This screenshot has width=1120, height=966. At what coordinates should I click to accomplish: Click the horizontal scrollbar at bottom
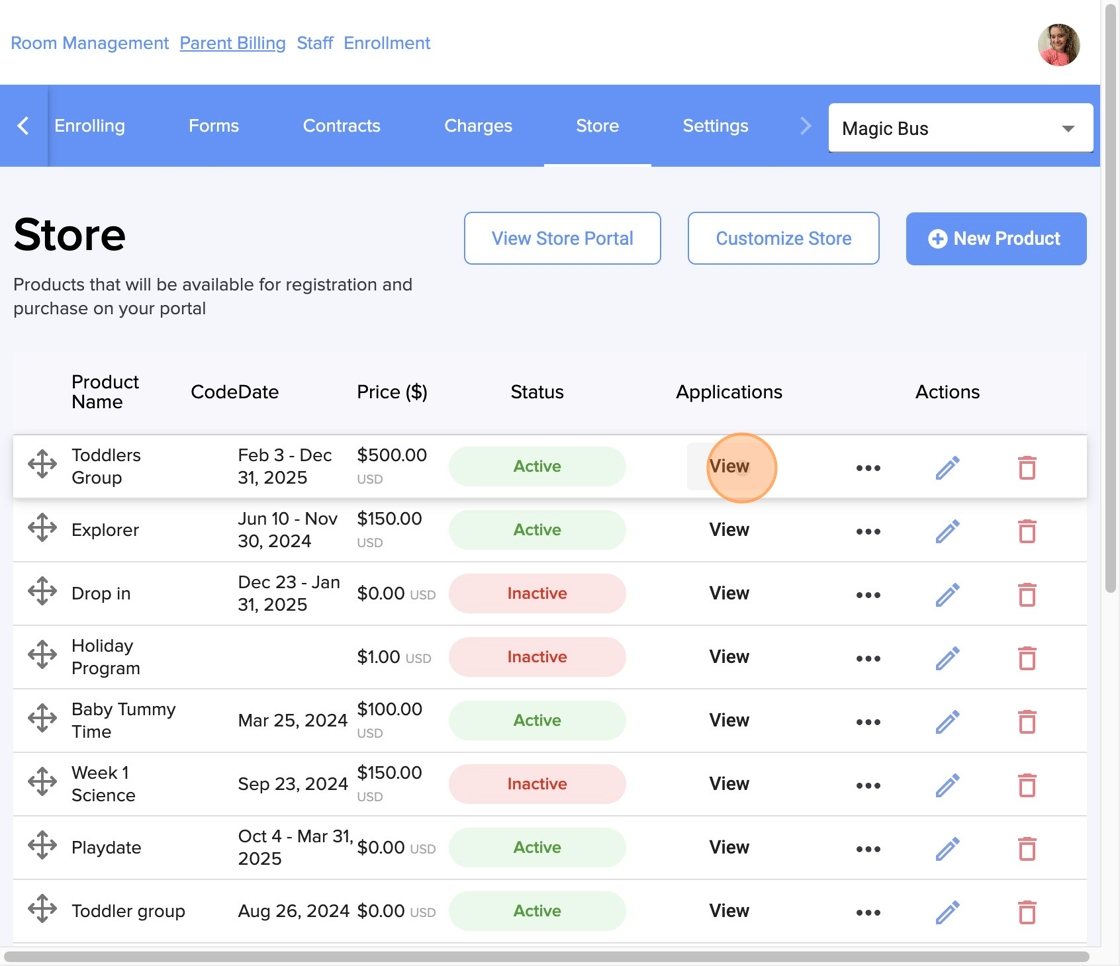coord(546,956)
